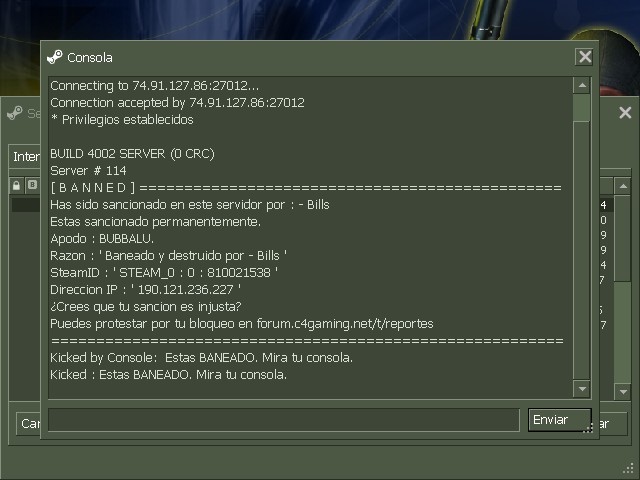Click the Steam logo of the server browser window
The image size is (640, 480).
(15, 113)
